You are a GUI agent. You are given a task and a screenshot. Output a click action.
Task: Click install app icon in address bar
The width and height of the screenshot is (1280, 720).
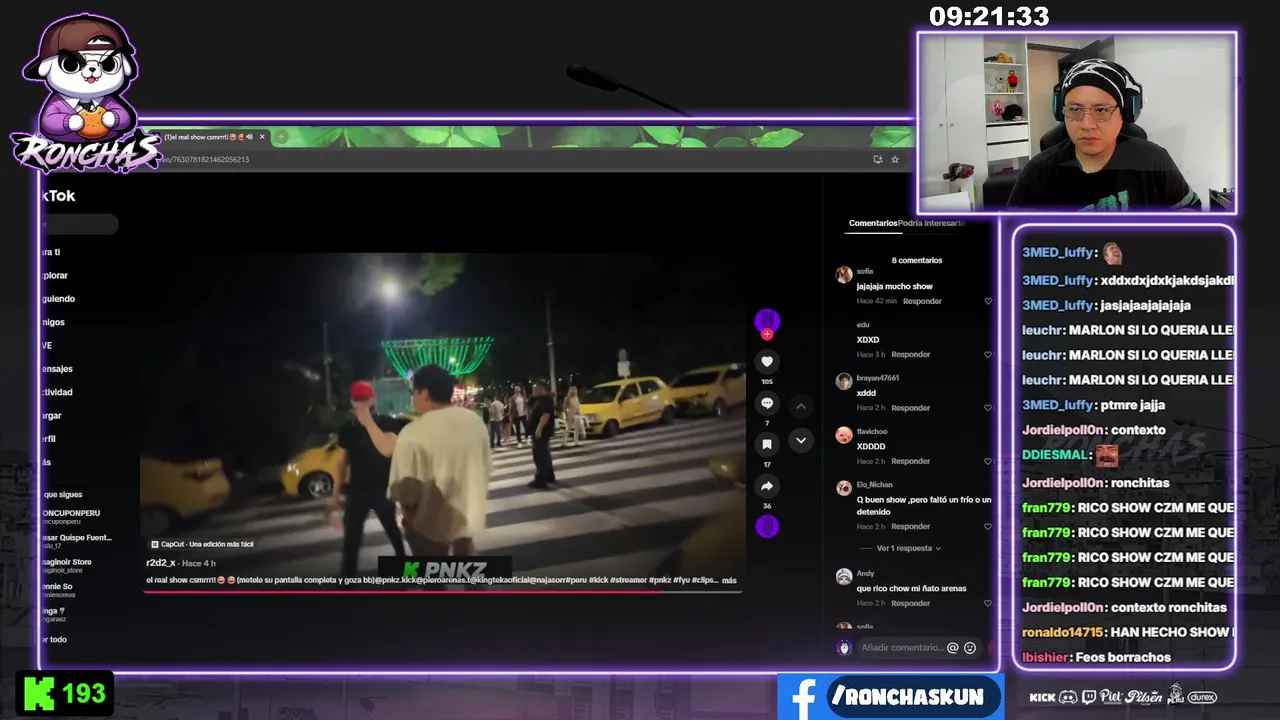pyautogui.click(x=878, y=159)
